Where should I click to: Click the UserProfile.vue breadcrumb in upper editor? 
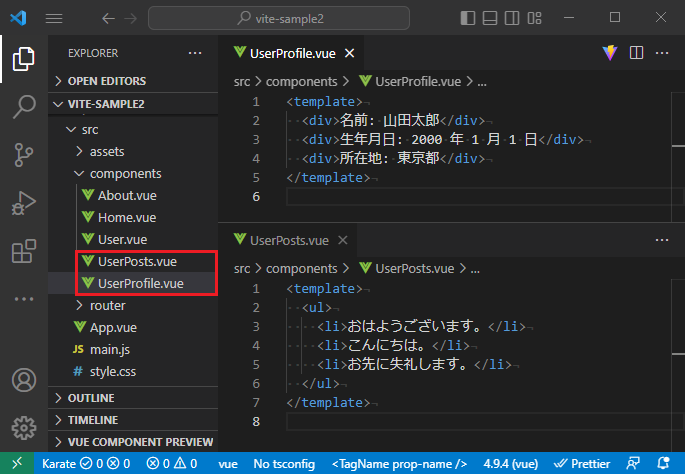[x=410, y=82]
